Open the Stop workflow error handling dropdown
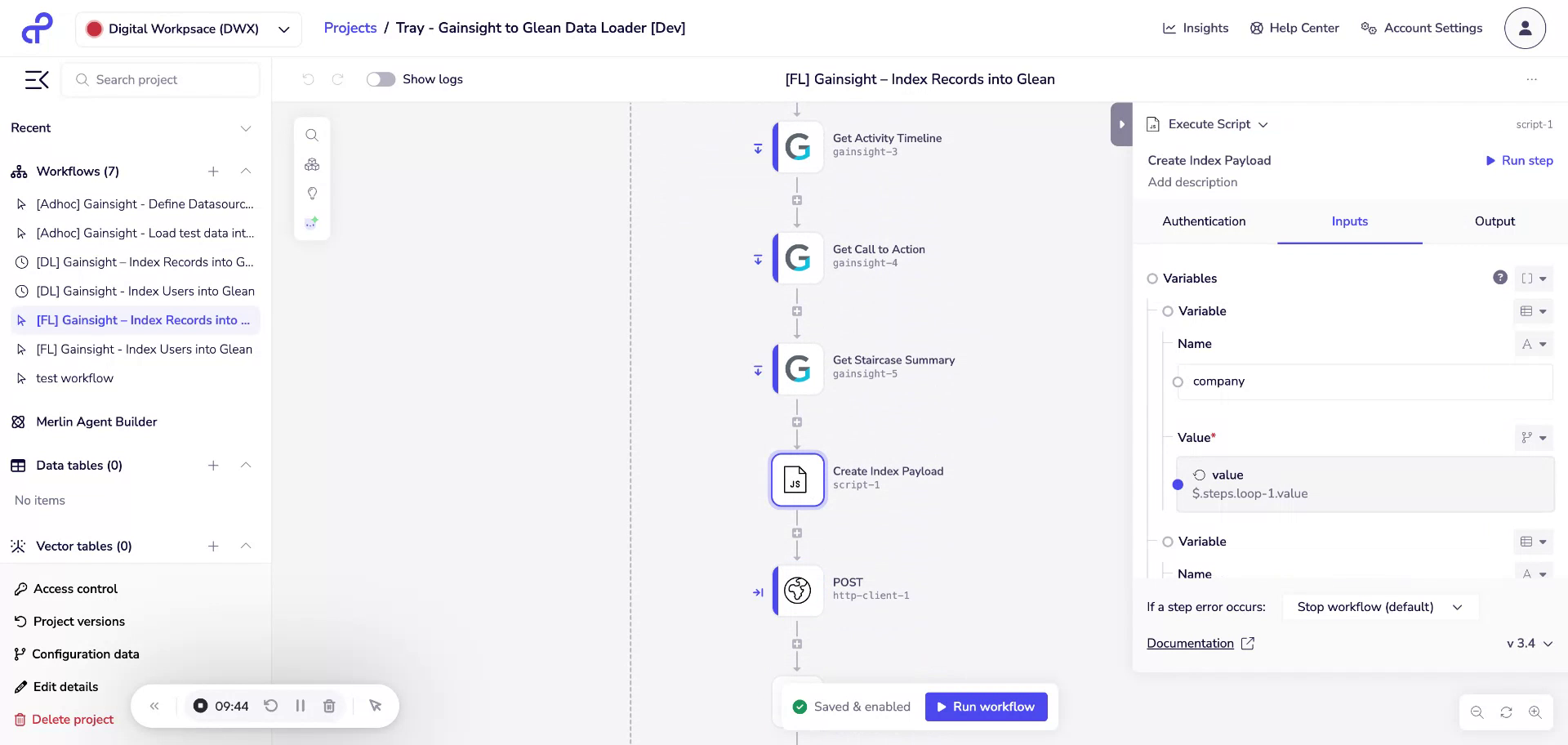 click(1380, 607)
